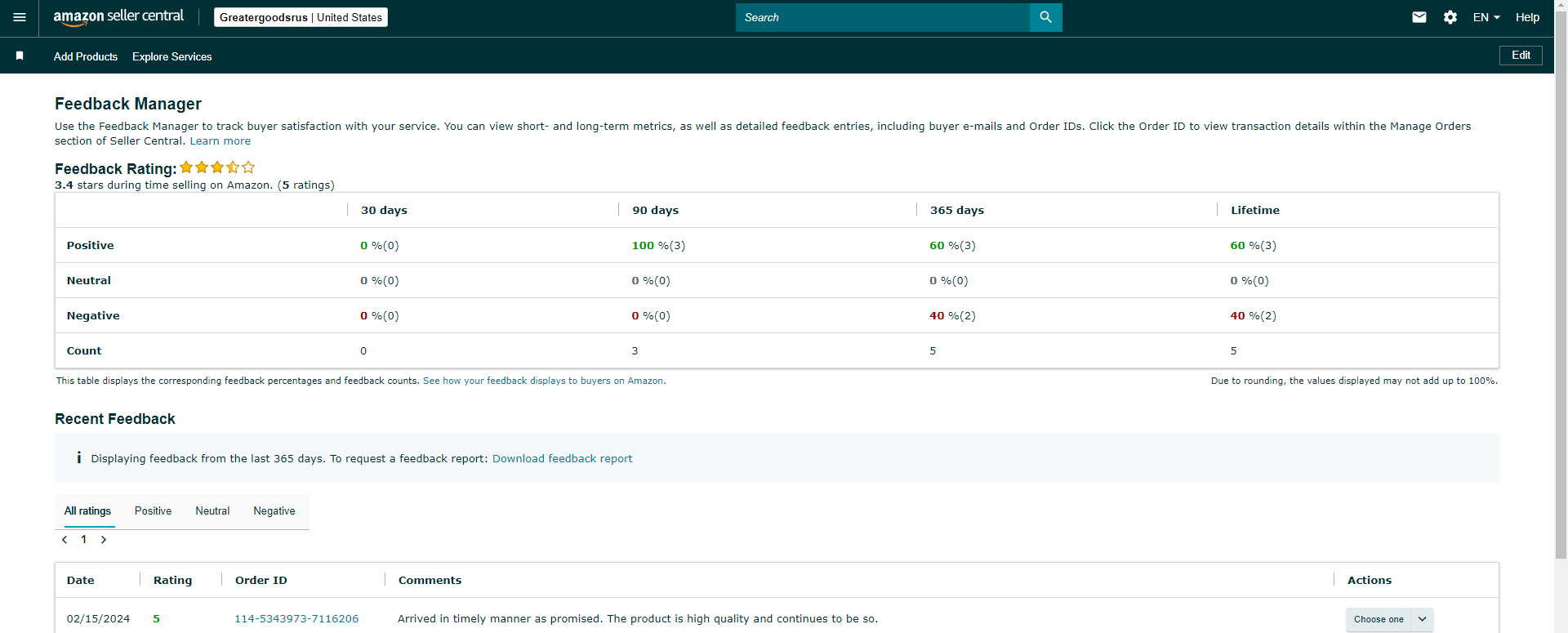Click the 365 days negative value 40 %(2)
Image resolution: width=1568 pixels, height=633 pixels.
coord(952,315)
